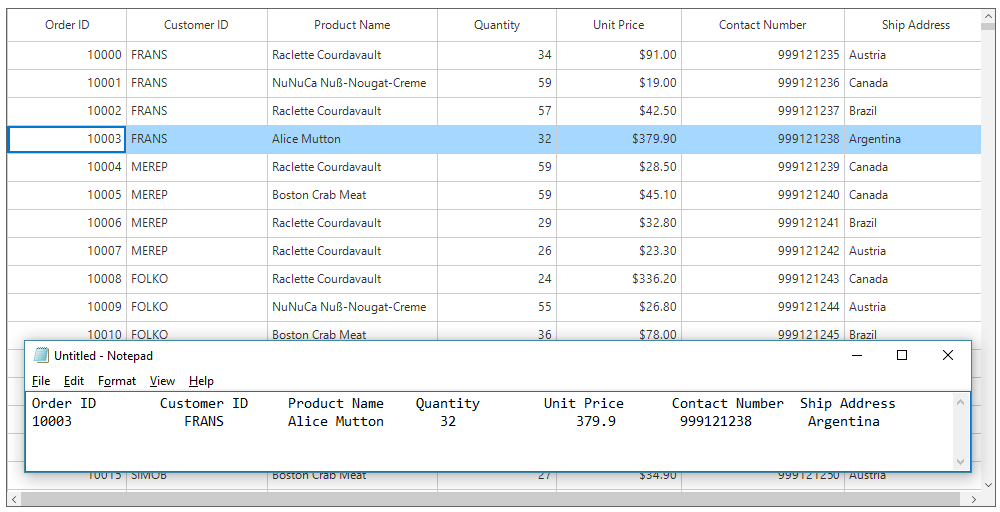Screen dimensions: 1000x512
Task: Click the Unit Price cell $42.50
Action: [x=619, y=112]
